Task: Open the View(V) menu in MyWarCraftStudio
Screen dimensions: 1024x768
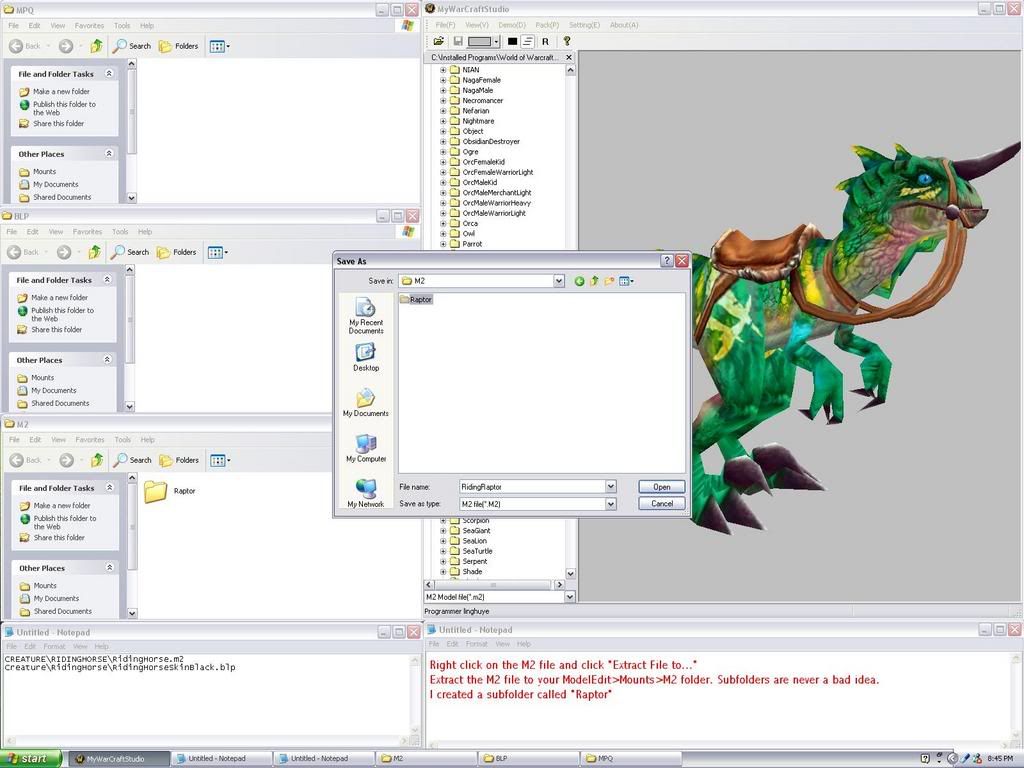Action: tap(477, 25)
